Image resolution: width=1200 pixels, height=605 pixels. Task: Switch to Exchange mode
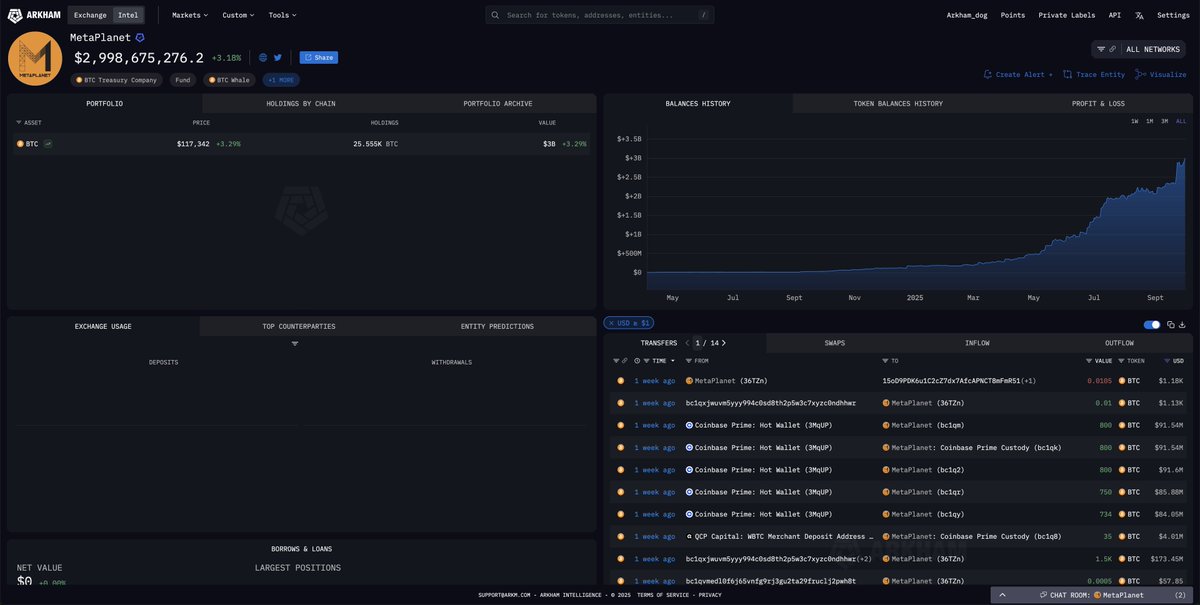pyautogui.click(x=90, y=15)
